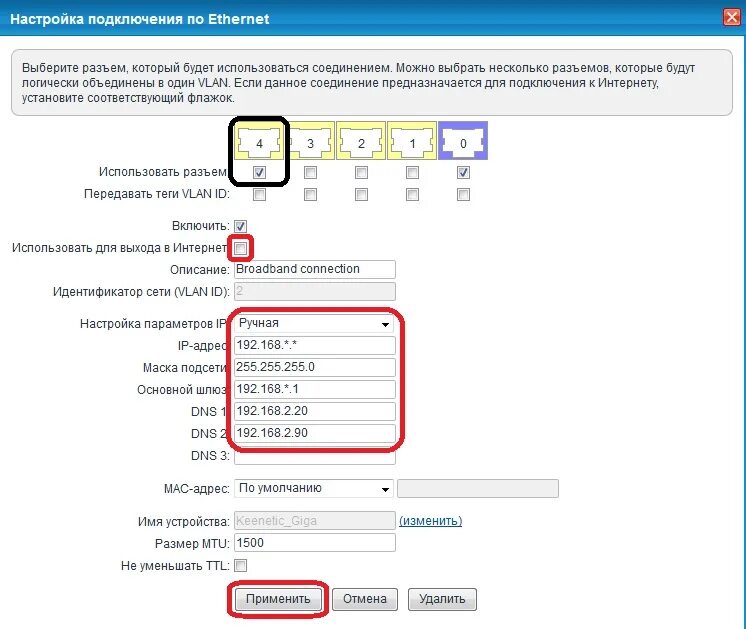Click the DNS 2 field
Viewport: 746px width, 629px height.
click(x=314, y=433)
